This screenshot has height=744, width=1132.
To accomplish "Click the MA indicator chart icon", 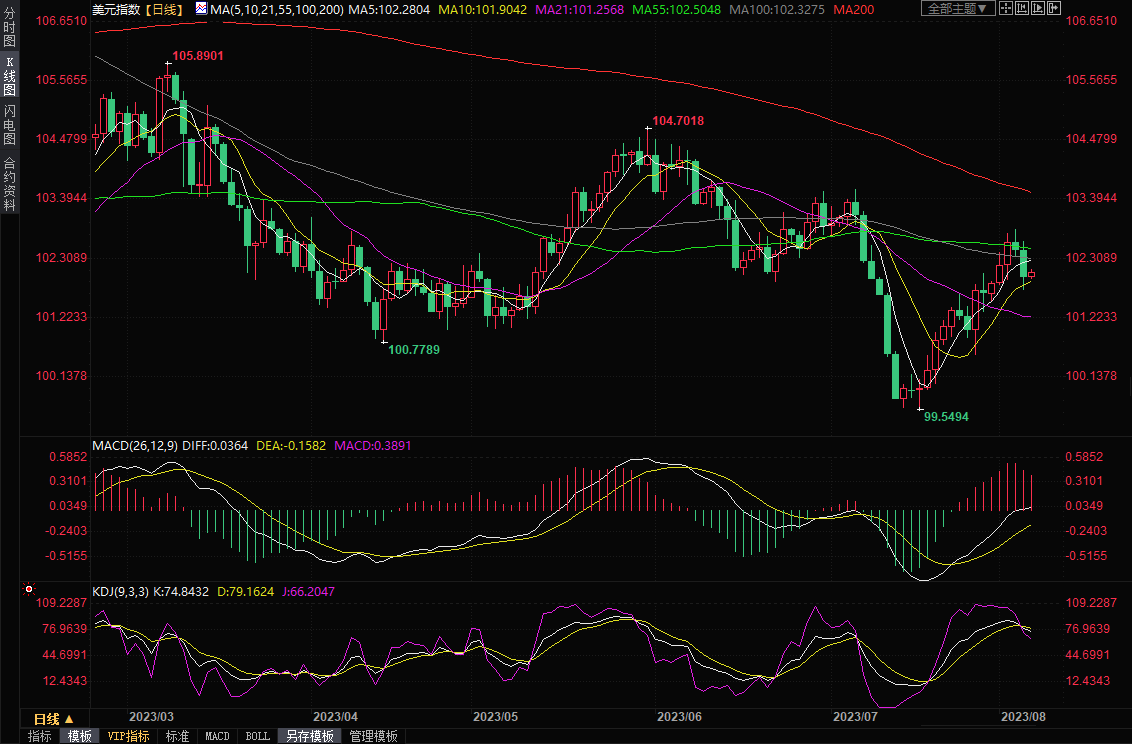I will pos(201,8).
